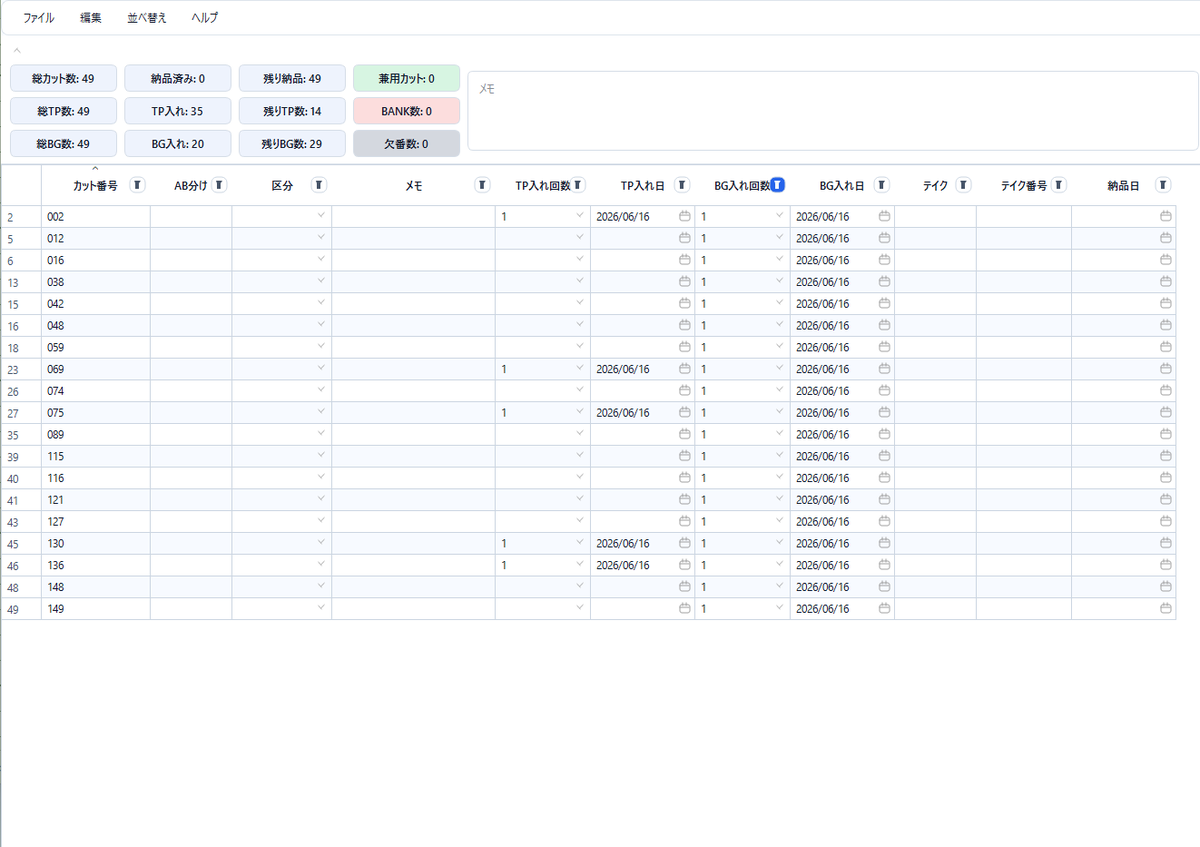Click the 残りTP数: 14 button
The height and width of the screenshot is (847, 1200).
[x=292, y=111]
